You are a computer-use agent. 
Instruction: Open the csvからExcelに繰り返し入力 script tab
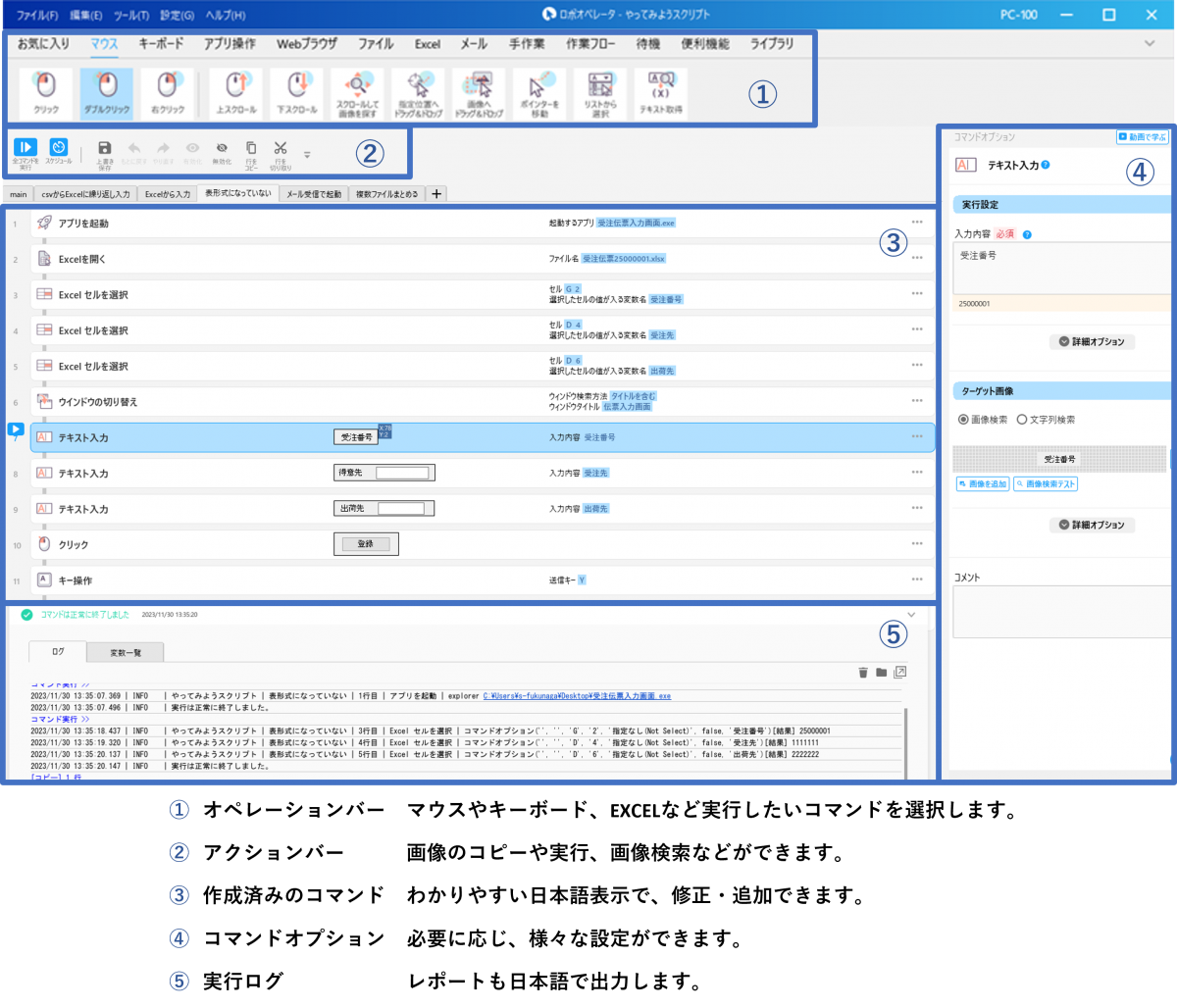(x=85, y=194)
